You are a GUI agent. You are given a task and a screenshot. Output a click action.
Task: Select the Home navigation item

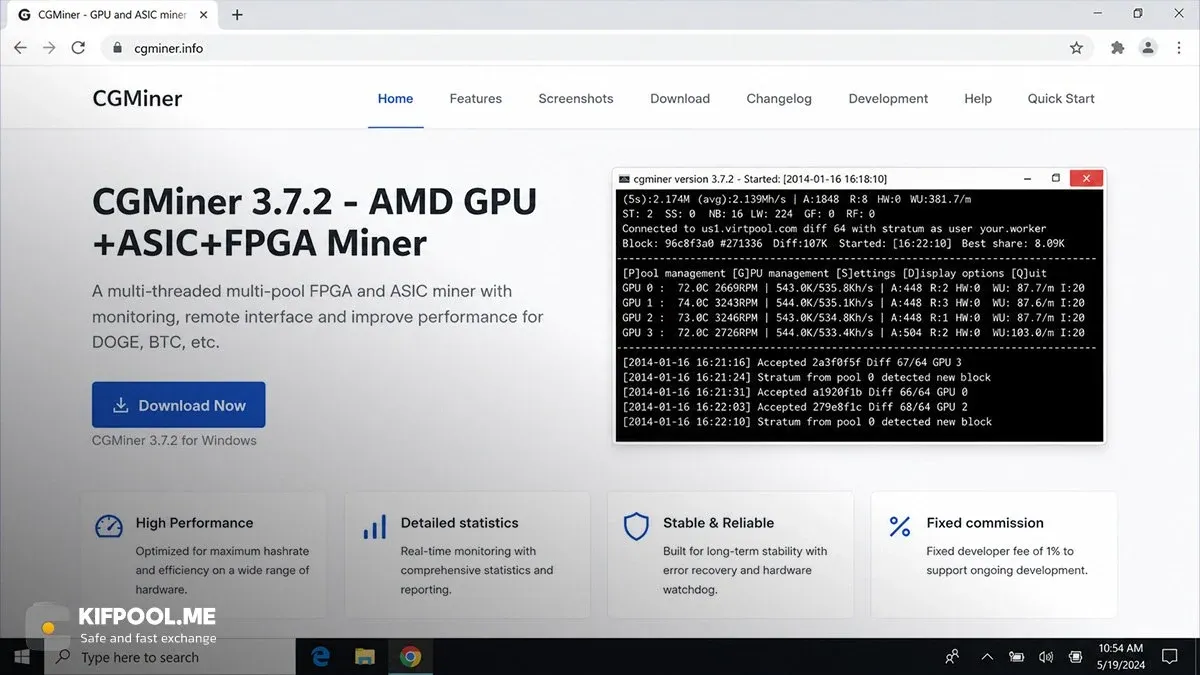click(x=395, y=98)
